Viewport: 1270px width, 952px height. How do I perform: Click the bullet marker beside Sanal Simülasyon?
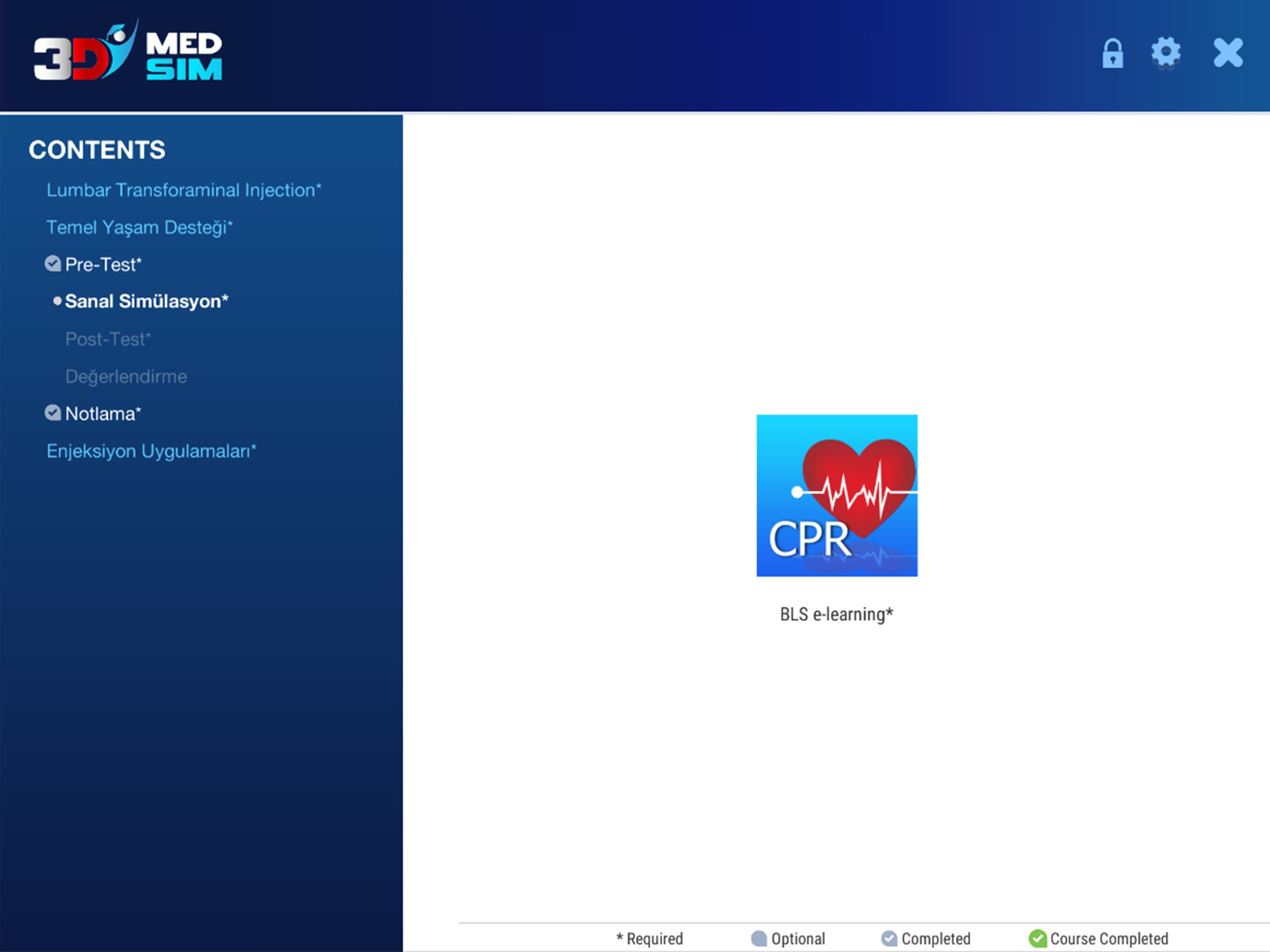click(x=57, y=301)
